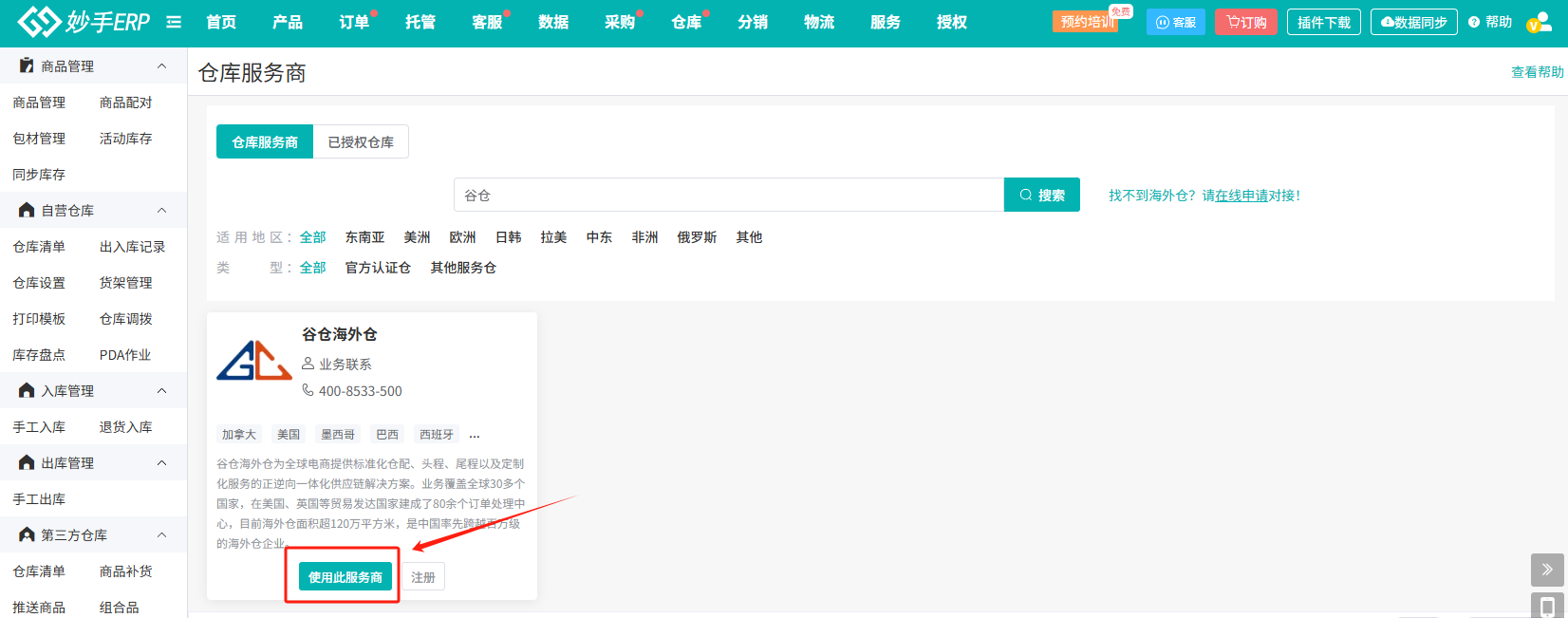Open the 查看帮助 link
The height and width of the screenshot is (618, 1568).
pyautogui.click(x=1538, y=72)
